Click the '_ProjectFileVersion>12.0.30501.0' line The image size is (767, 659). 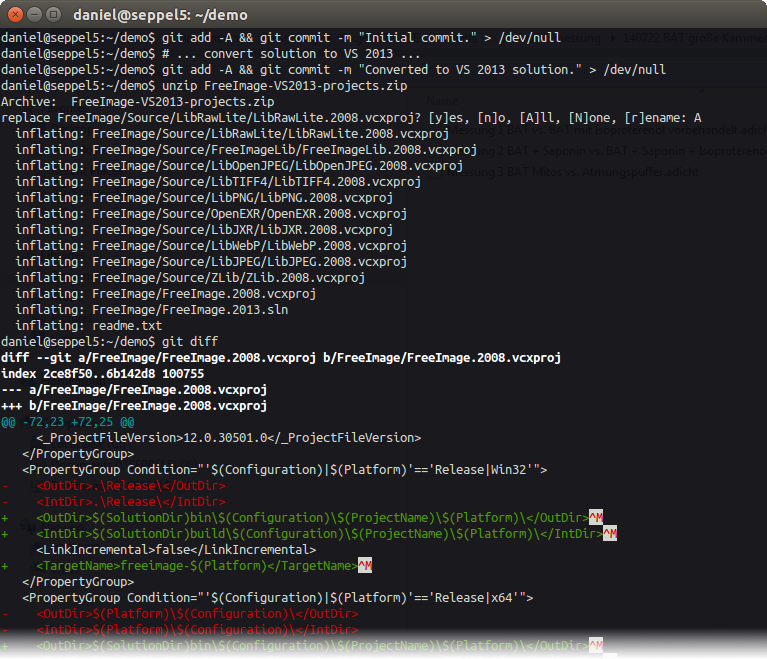pyautogui.click(x=228, y=437)
